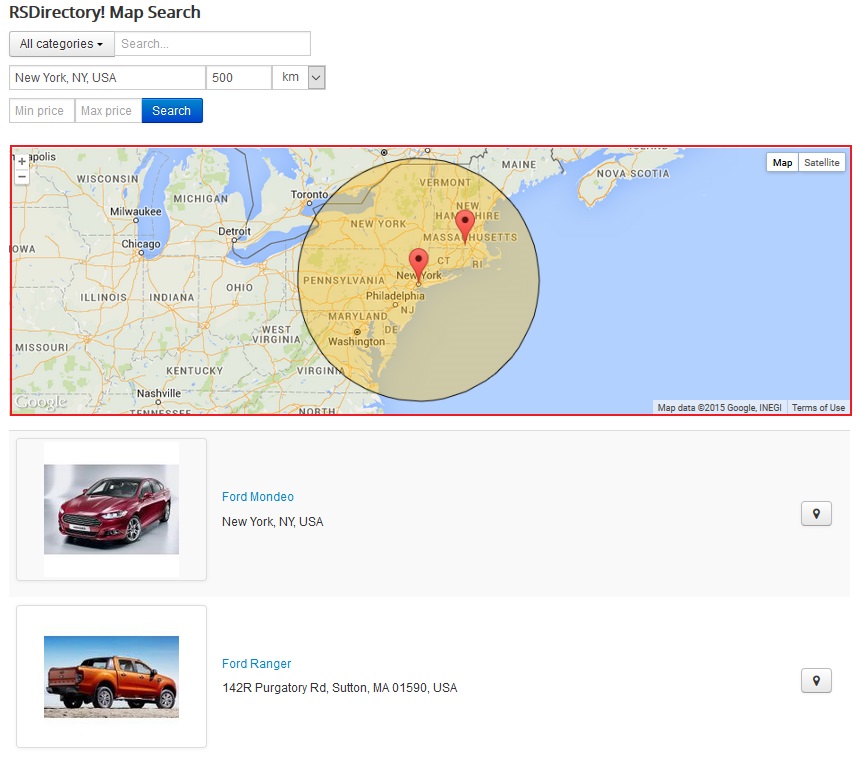This screenshot has height=762, width=859.
Task: Show Ford Ranger location on map
Action: 816,680
